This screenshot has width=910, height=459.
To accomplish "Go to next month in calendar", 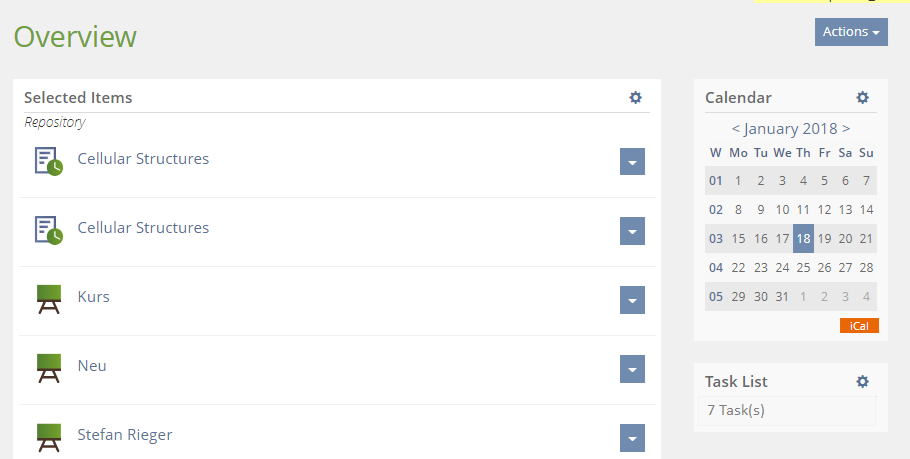I will pos(846,128).
